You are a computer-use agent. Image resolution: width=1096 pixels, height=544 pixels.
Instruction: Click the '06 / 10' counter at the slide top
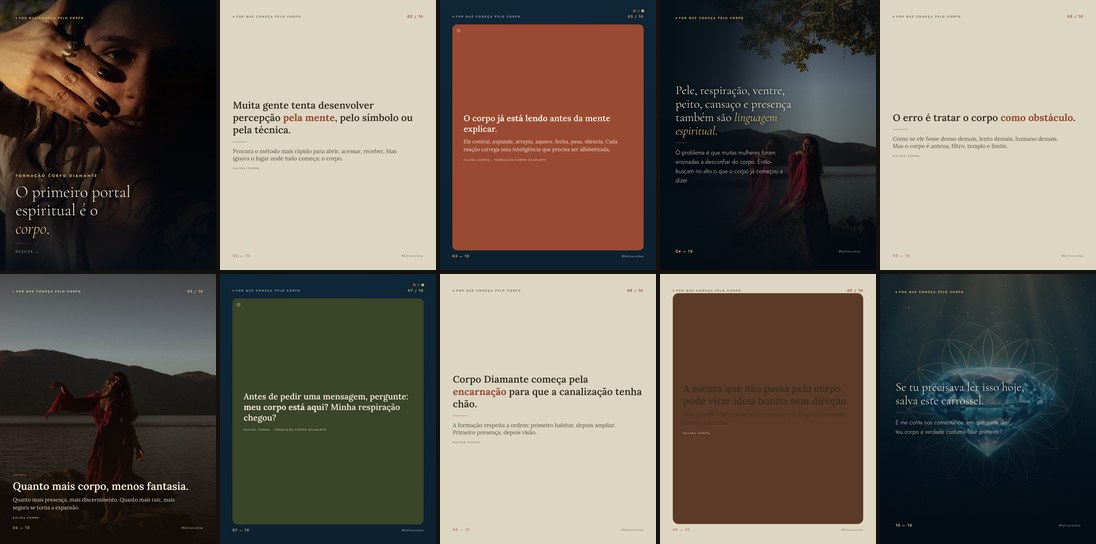(195, 291)
